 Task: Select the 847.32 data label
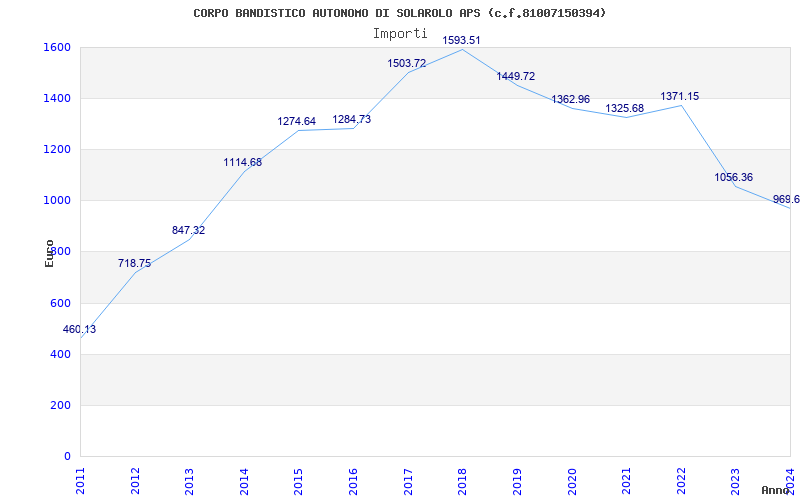point(188,231)
